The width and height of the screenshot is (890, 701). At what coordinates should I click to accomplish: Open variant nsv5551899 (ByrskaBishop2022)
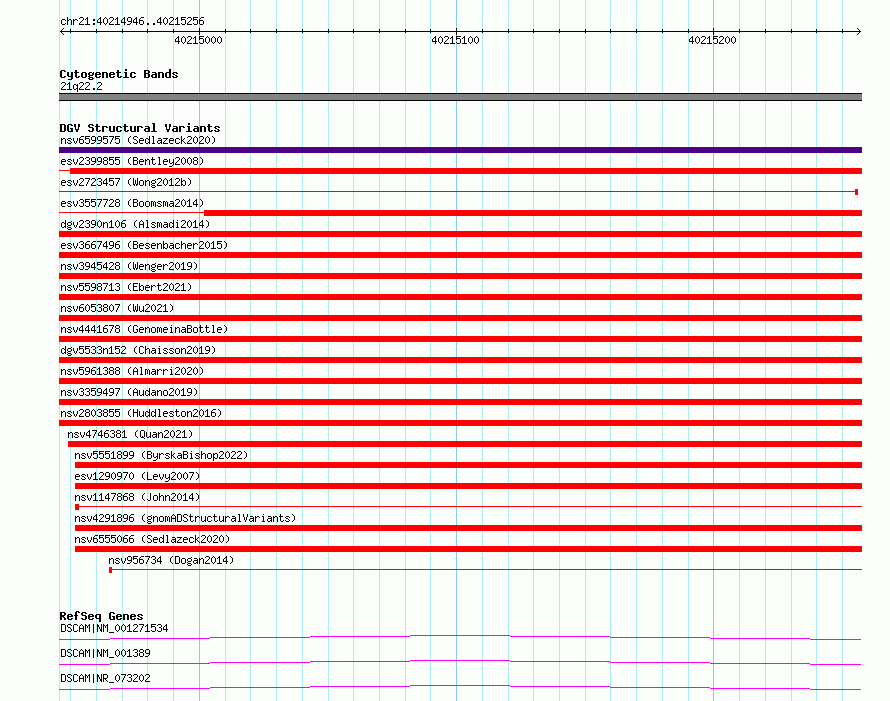pos(161,455)
